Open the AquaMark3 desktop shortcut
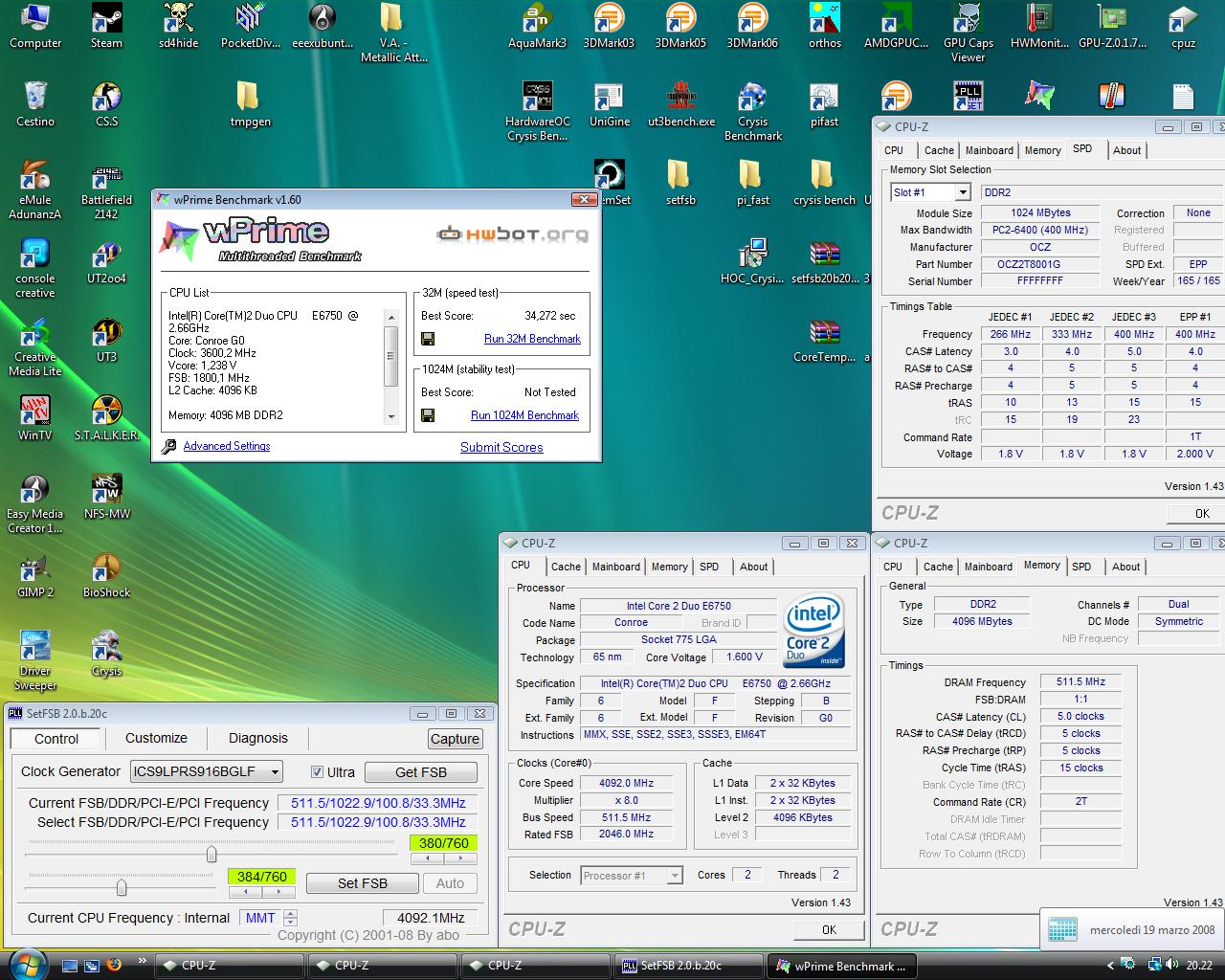 [x=537, y=26]
